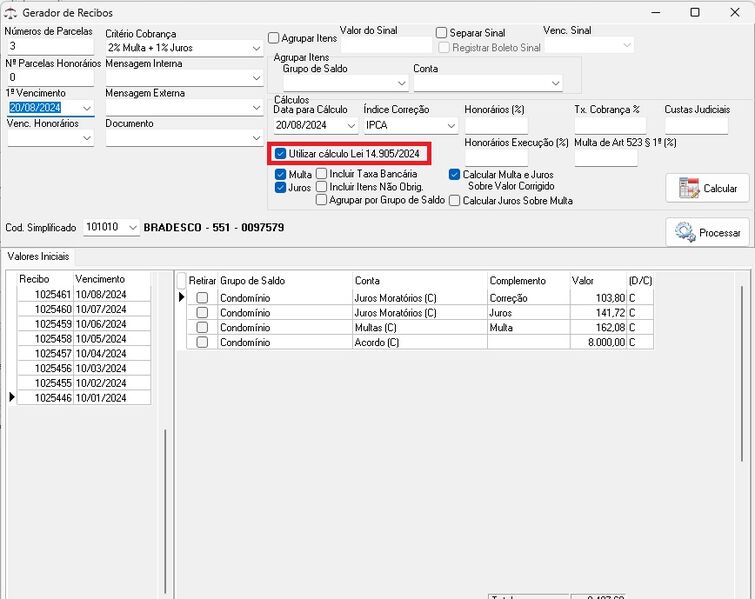Viewport: 755px width, 599px height.
Task: Open the Cod. Simplificado 101010 dropdown
Action: coord(131,228)
